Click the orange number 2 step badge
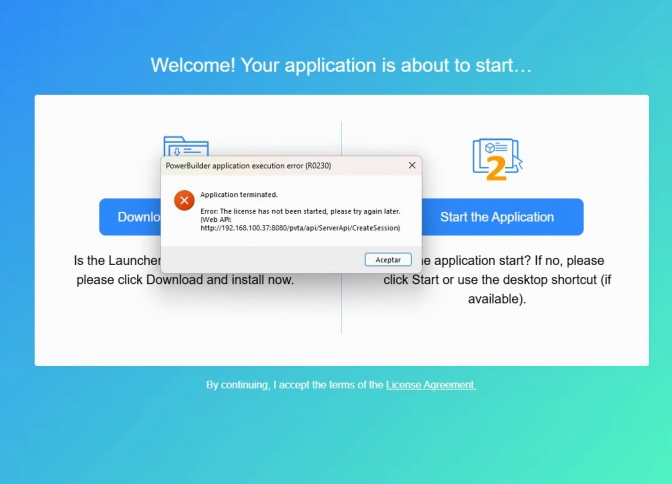 (x=496, y=169)
